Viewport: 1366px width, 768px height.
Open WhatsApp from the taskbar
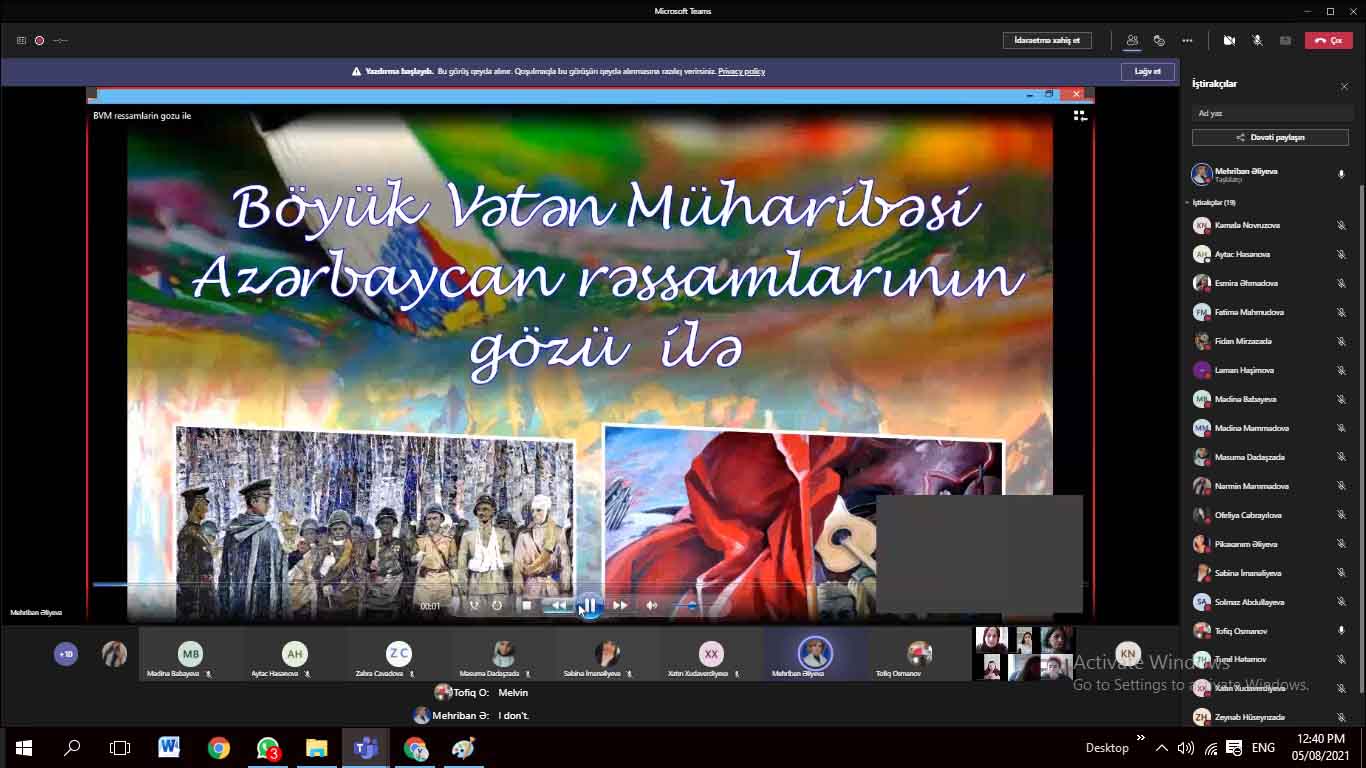268,748
